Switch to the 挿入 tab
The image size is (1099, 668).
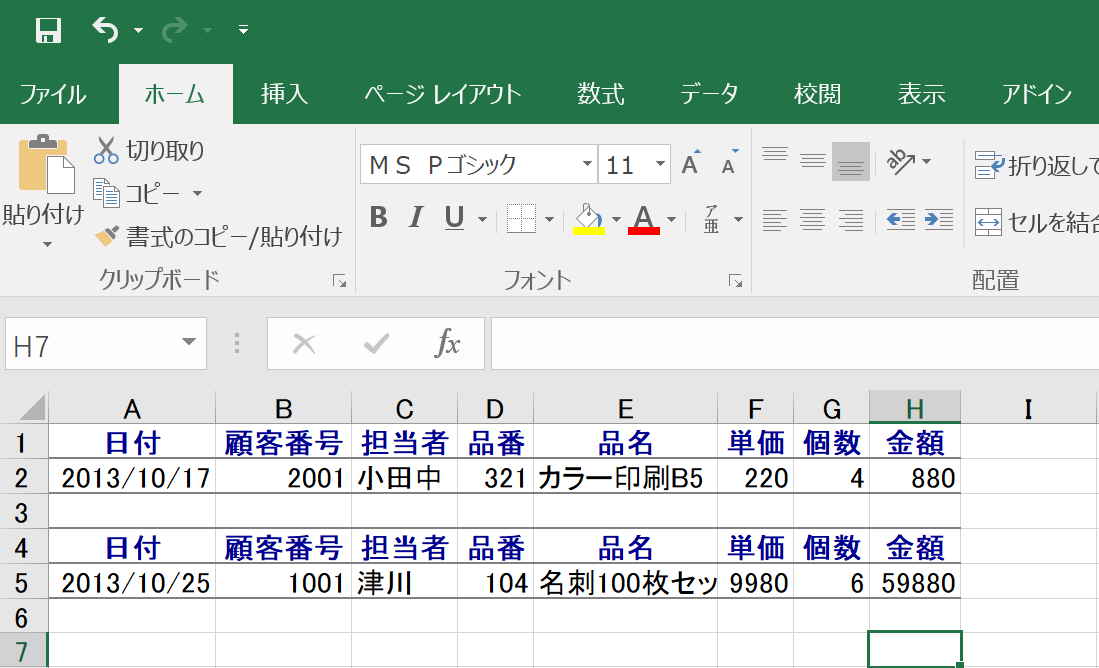pyautogui.click(x=284, y=95)
